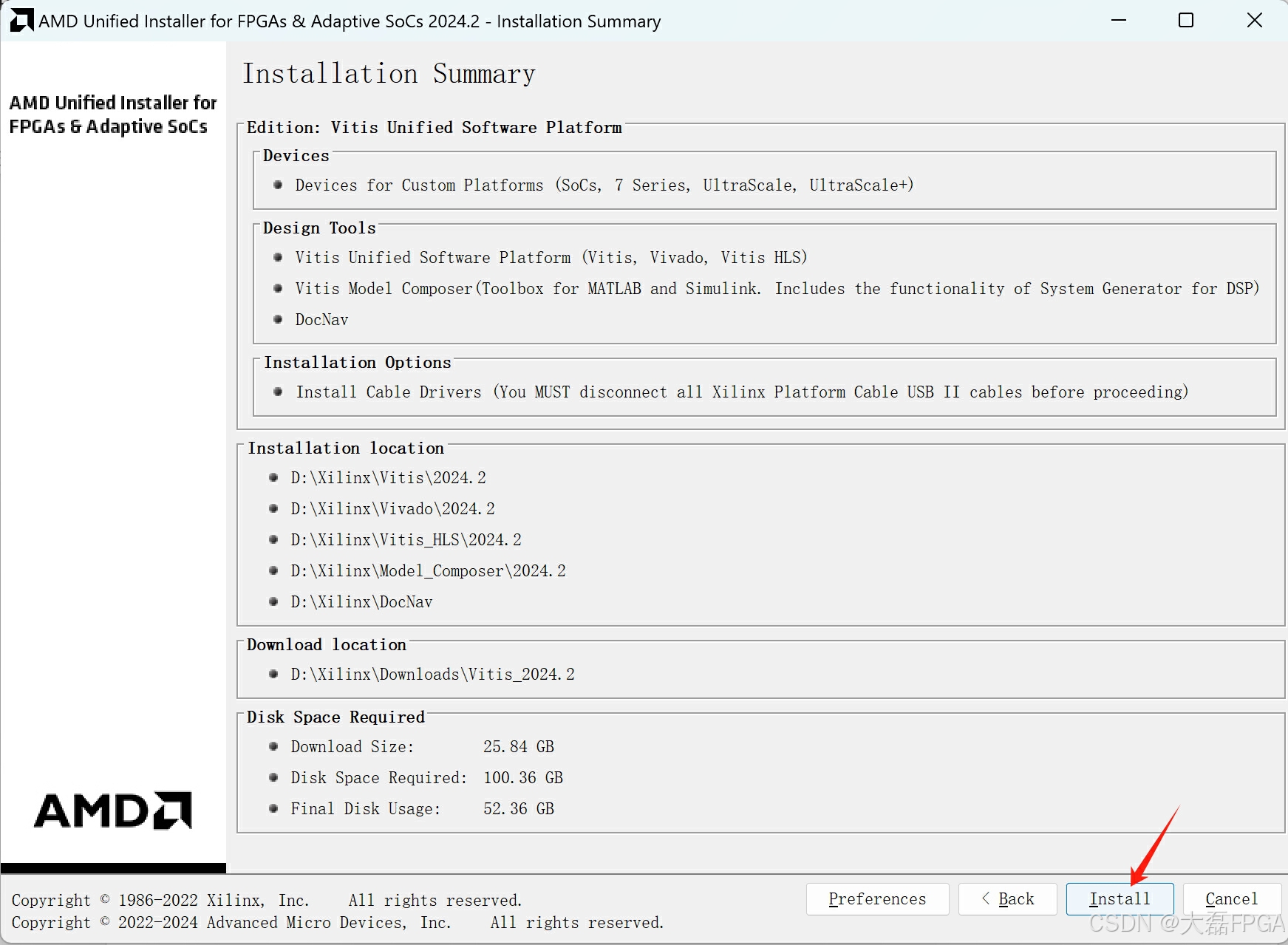Click the AMD logo in sidebar
Viewport: 1288px width, 945px height.
[x=113, y=811]
